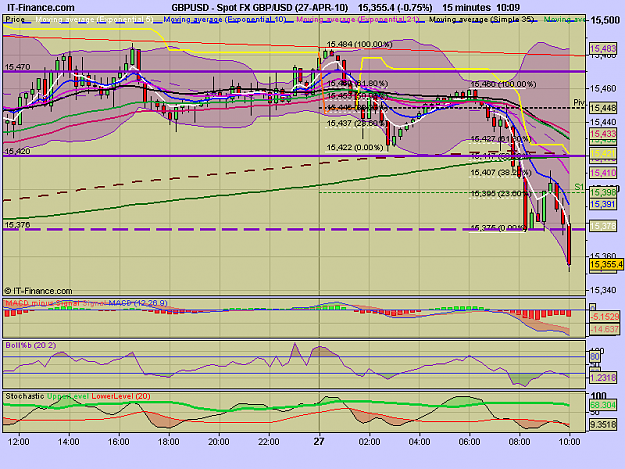Click the 10:00 time axis label
Viewport: 625px width, 469px height.
click(x=569, y=442)
